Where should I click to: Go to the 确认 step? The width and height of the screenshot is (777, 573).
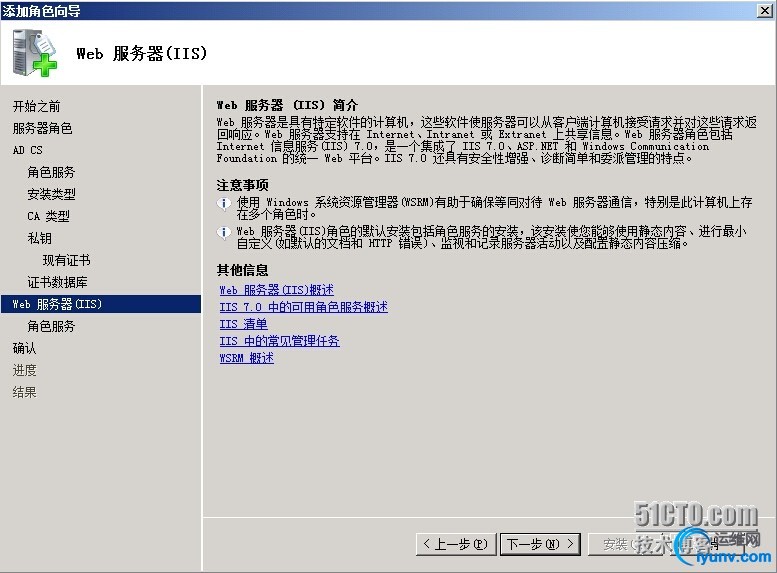(x=24, y=348)
